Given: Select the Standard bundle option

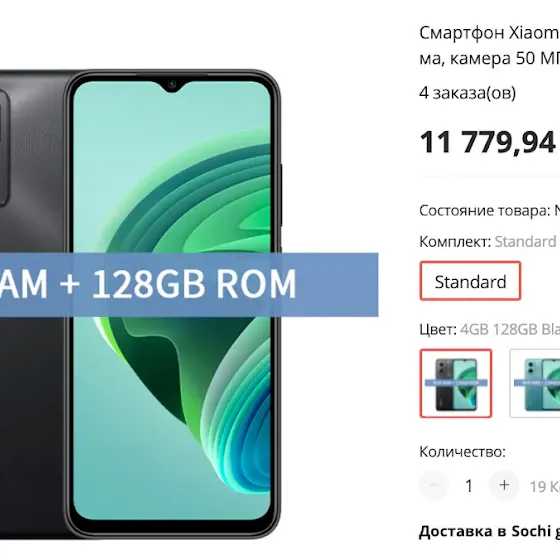Looking at the screenshot, I should (x=470, y=281).
